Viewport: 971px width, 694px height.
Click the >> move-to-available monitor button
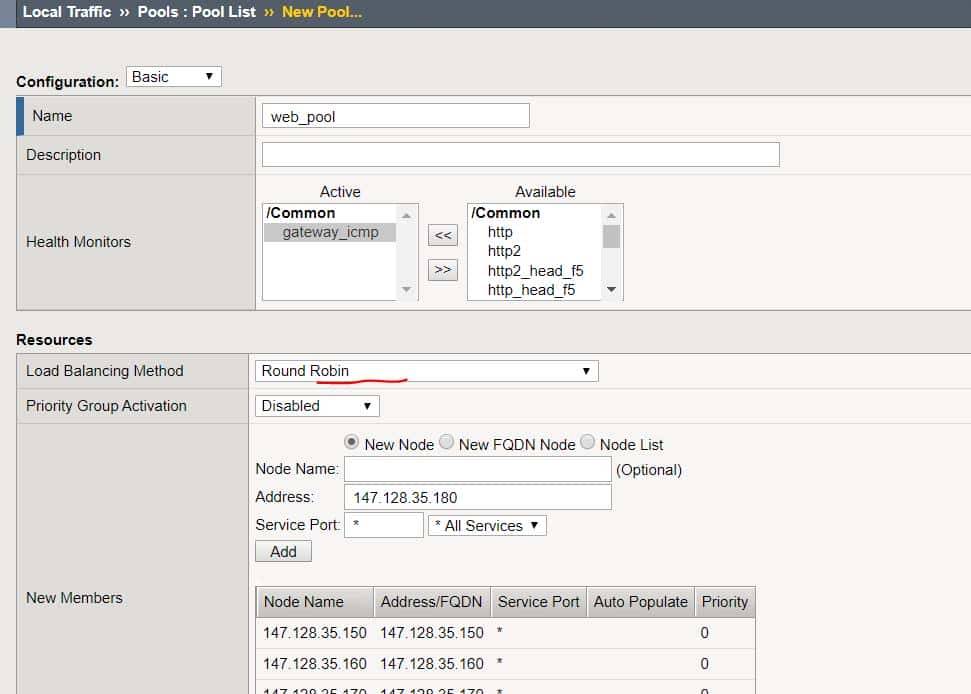442,270
